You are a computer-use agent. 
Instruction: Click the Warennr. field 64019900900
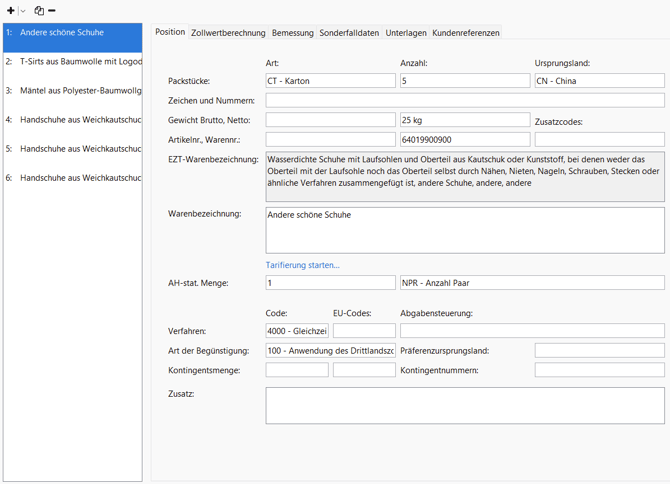pos(465,140)
